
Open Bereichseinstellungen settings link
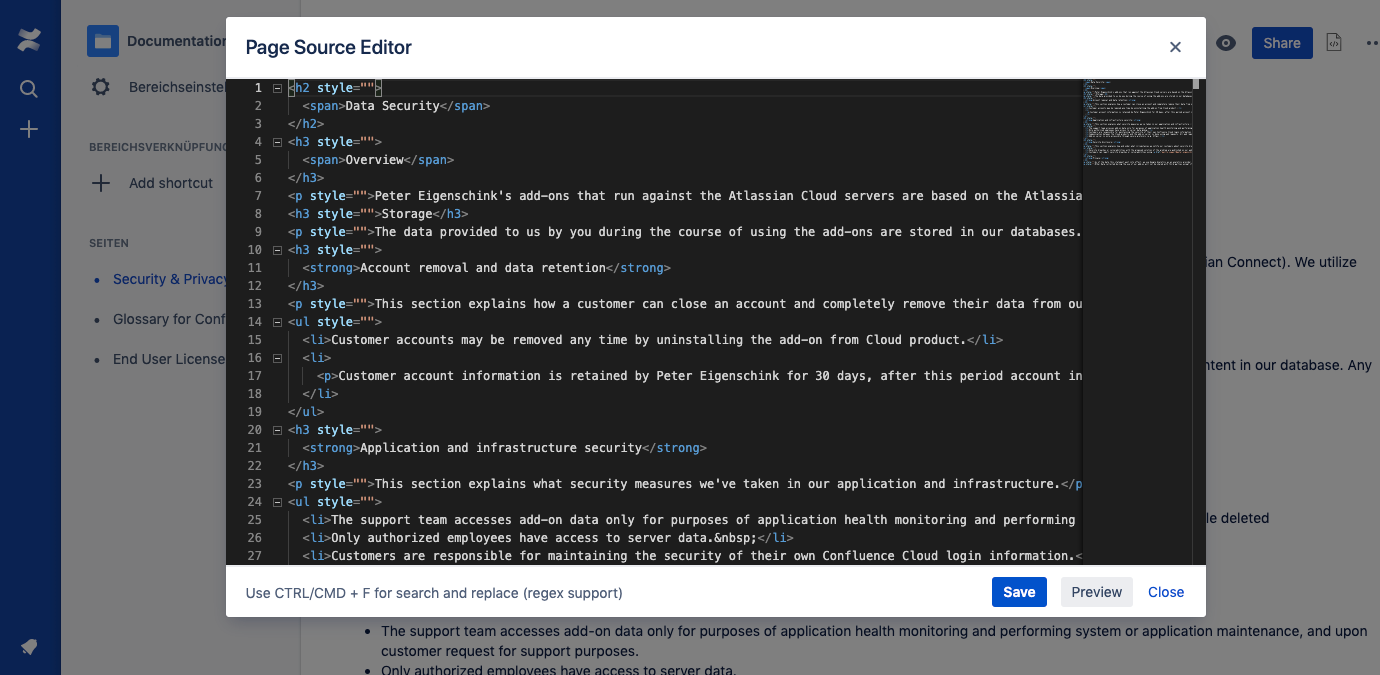[x=177, y=87]
